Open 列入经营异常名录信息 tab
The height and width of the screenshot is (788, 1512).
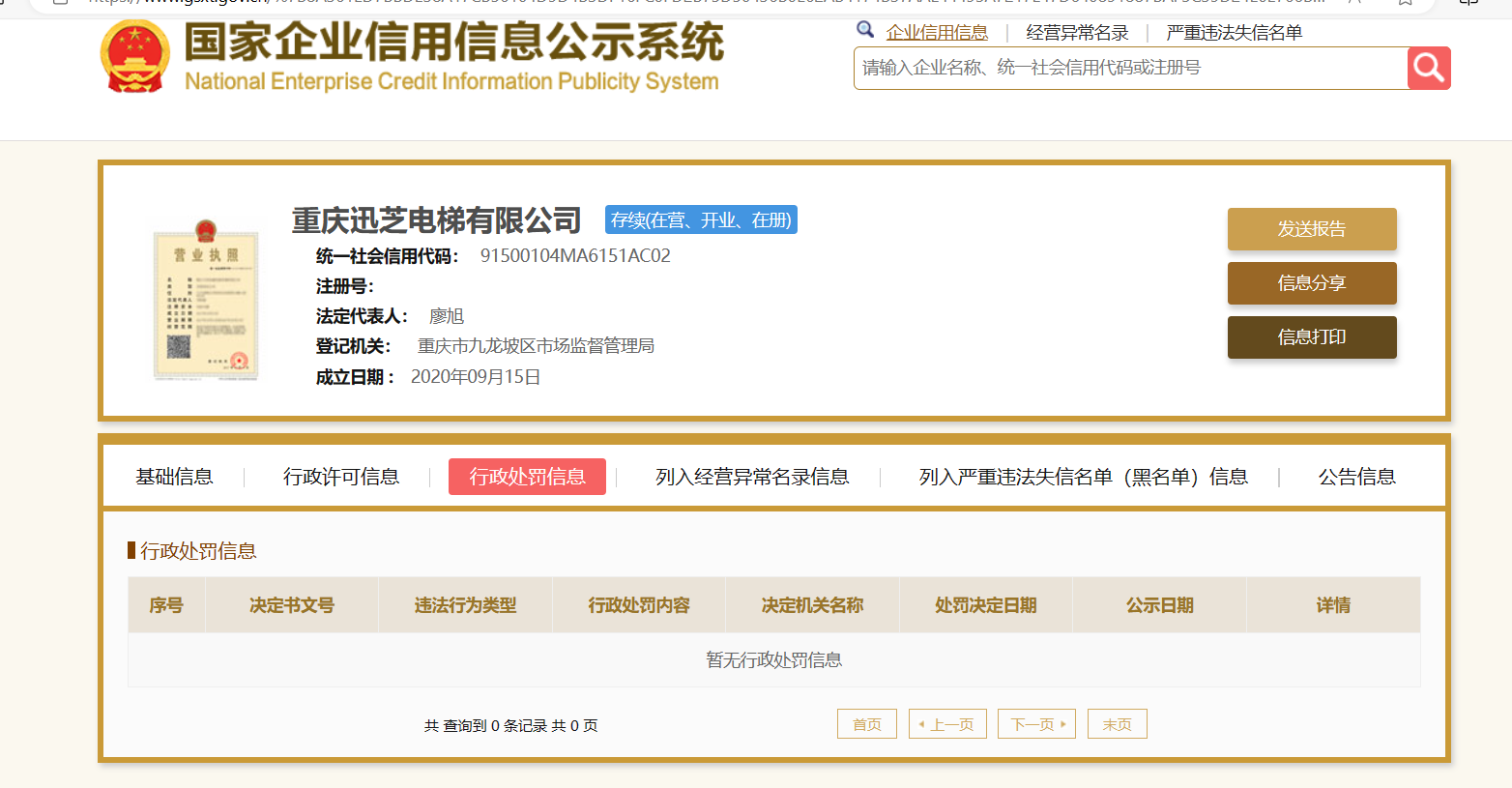752,477
